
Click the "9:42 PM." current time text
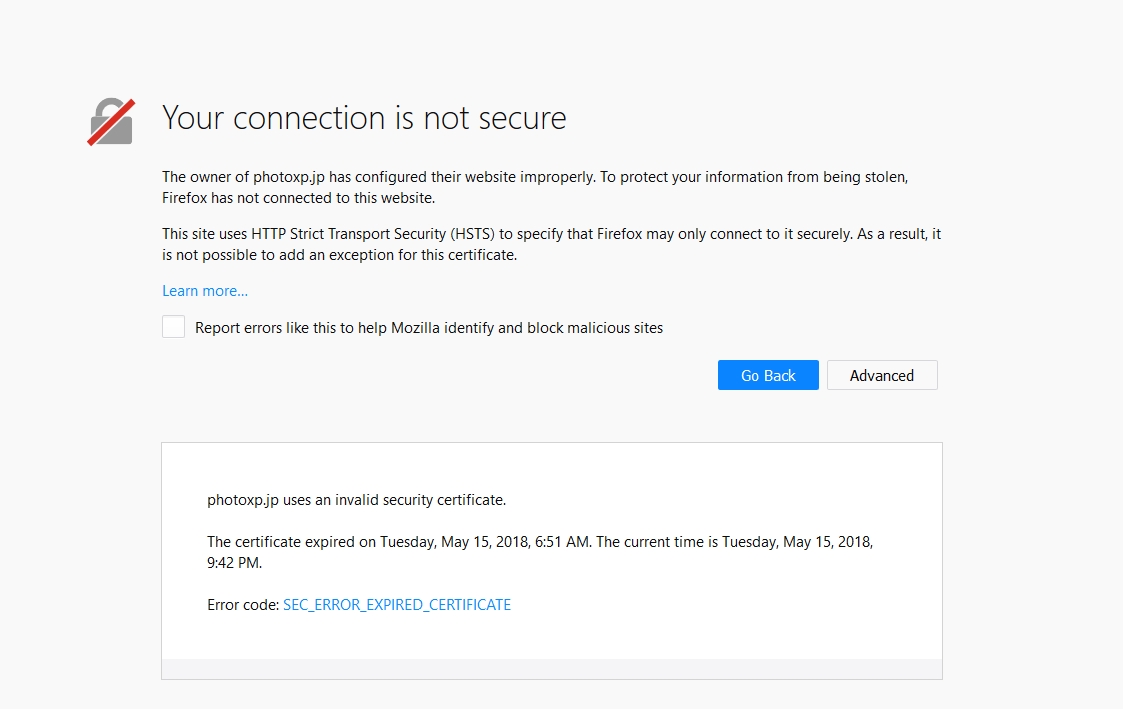tap(234, 563)
